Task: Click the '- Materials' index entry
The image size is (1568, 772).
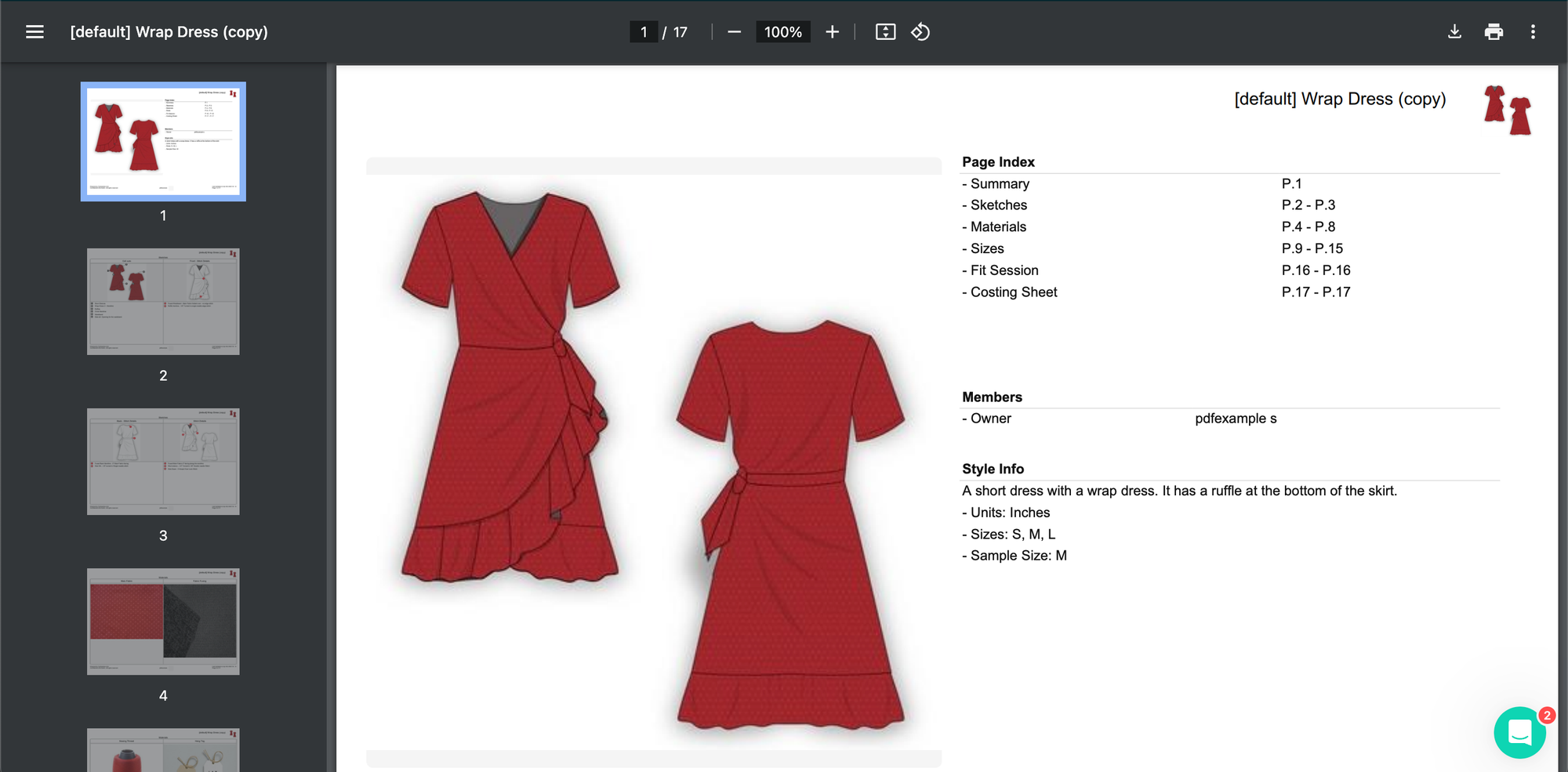Action: pos(994,227)
